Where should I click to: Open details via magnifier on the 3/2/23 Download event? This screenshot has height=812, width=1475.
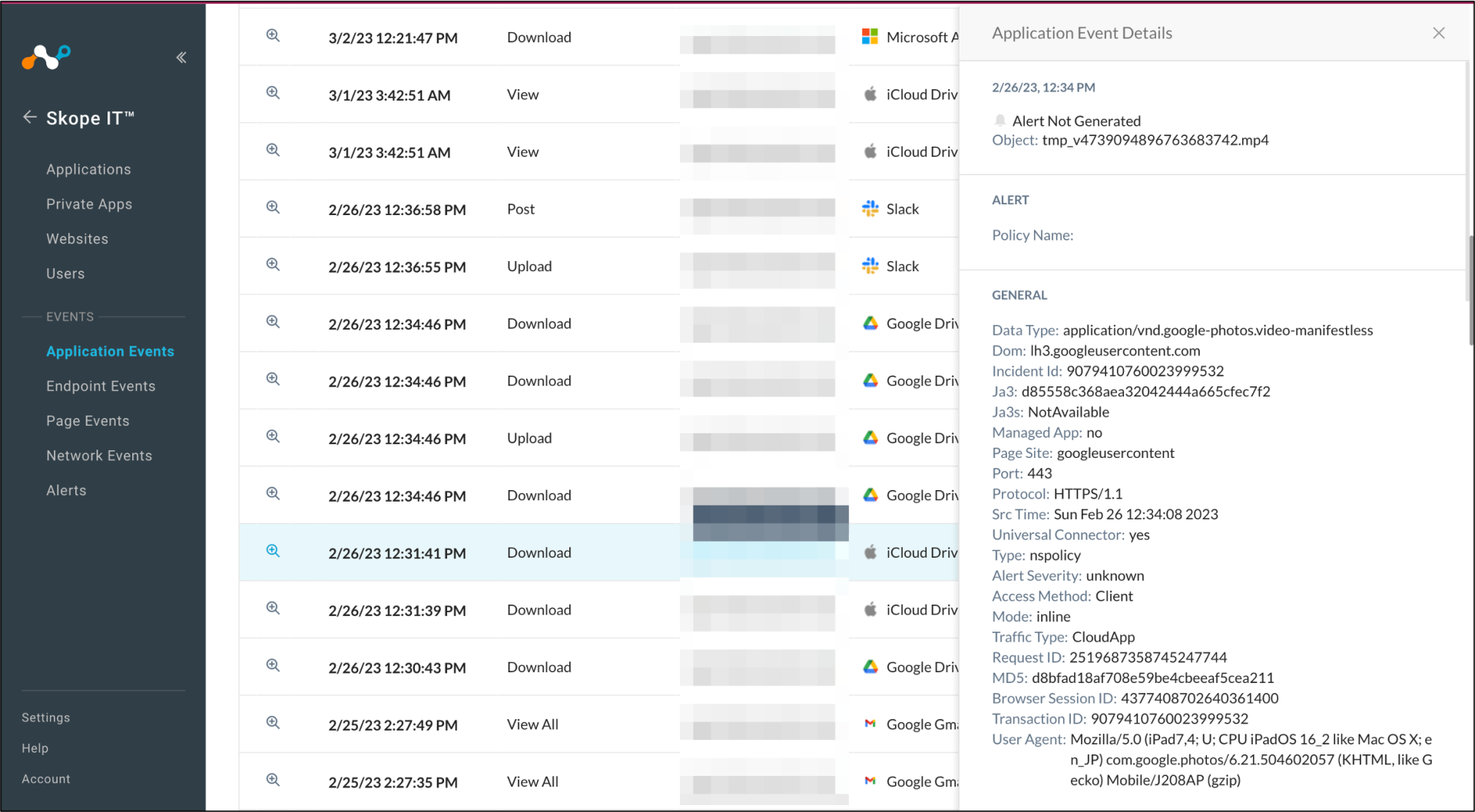(273, 35)
